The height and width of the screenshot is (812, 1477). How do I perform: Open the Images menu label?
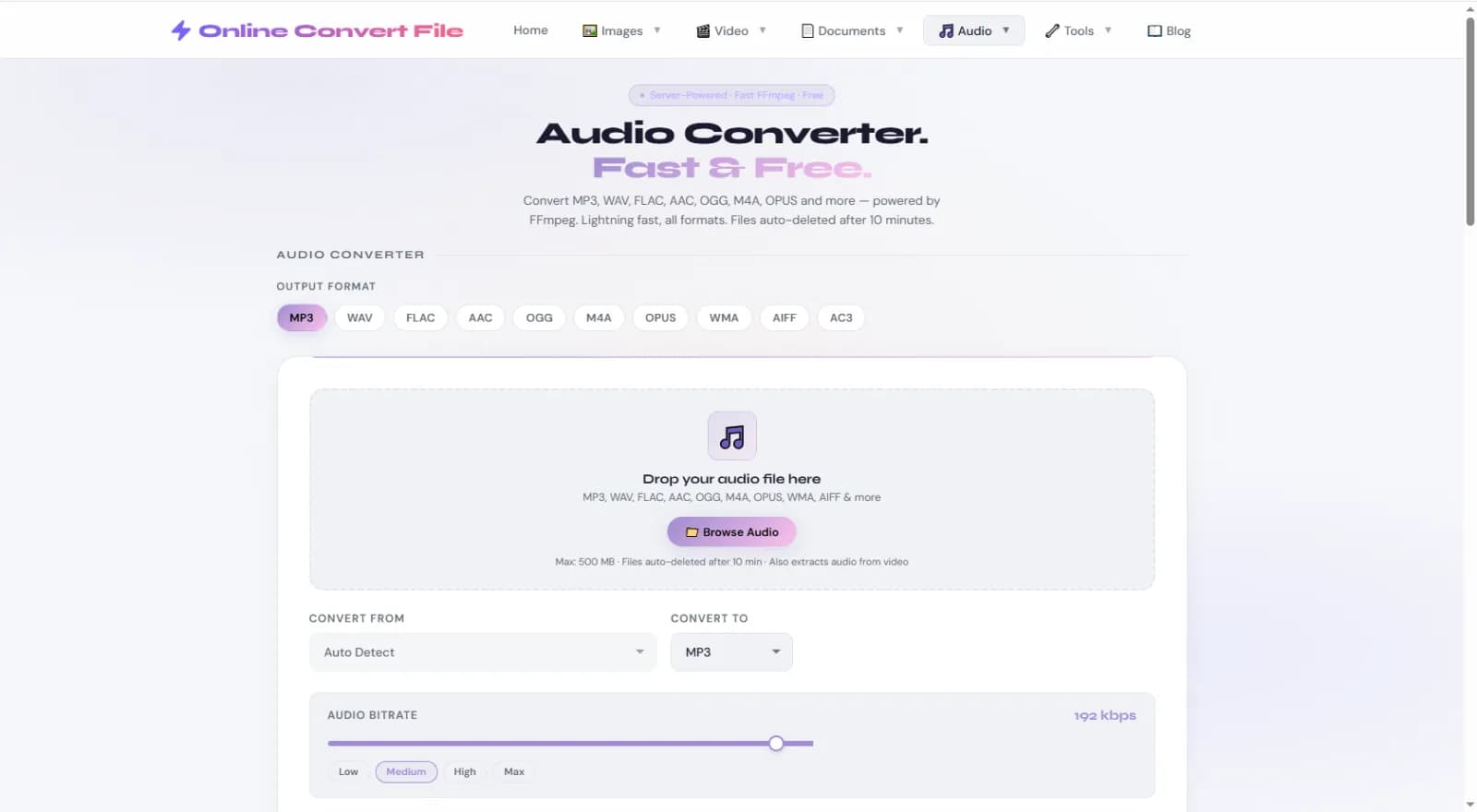[621, 31]
